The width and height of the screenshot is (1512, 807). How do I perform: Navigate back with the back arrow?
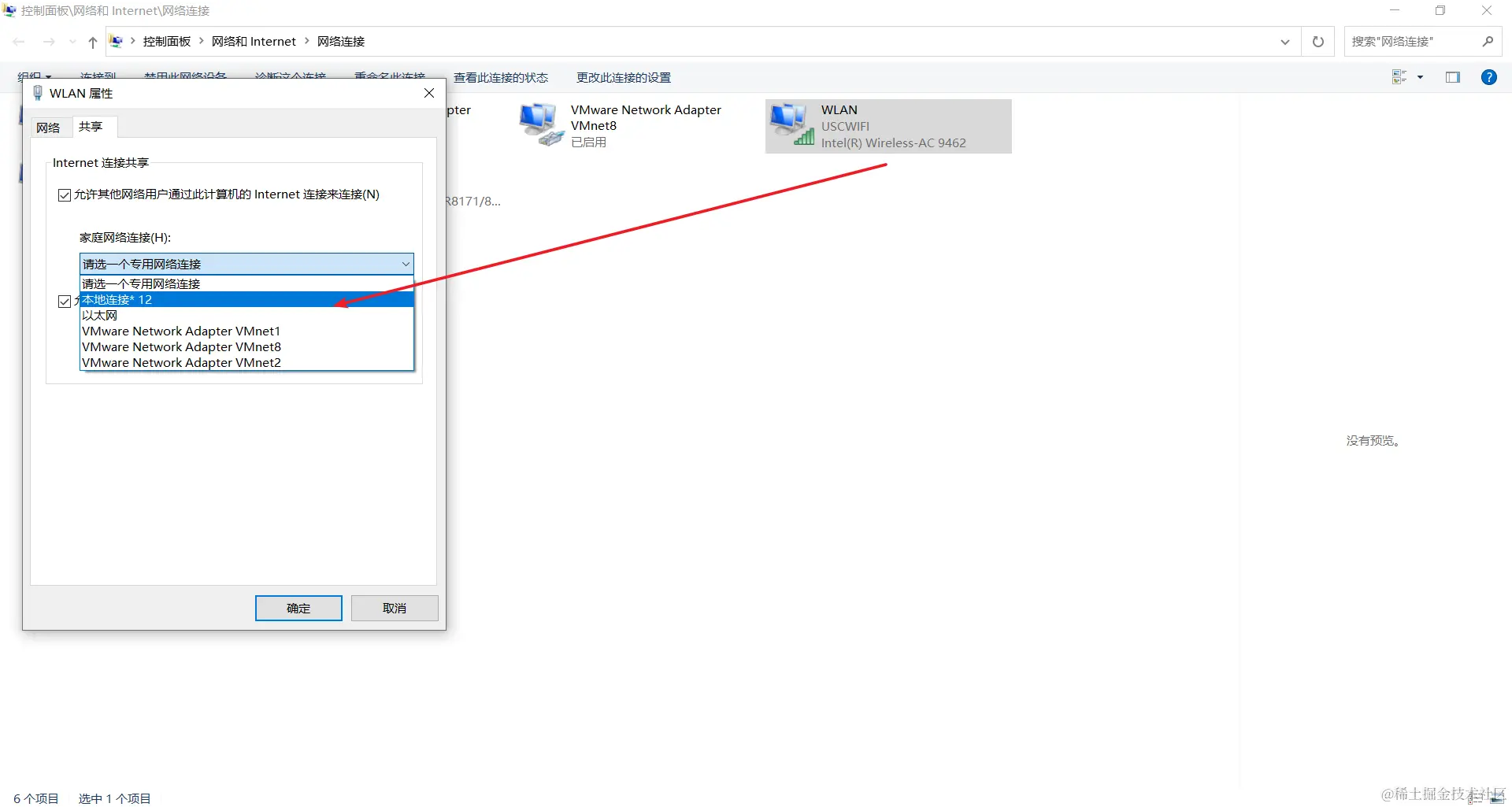20,42
